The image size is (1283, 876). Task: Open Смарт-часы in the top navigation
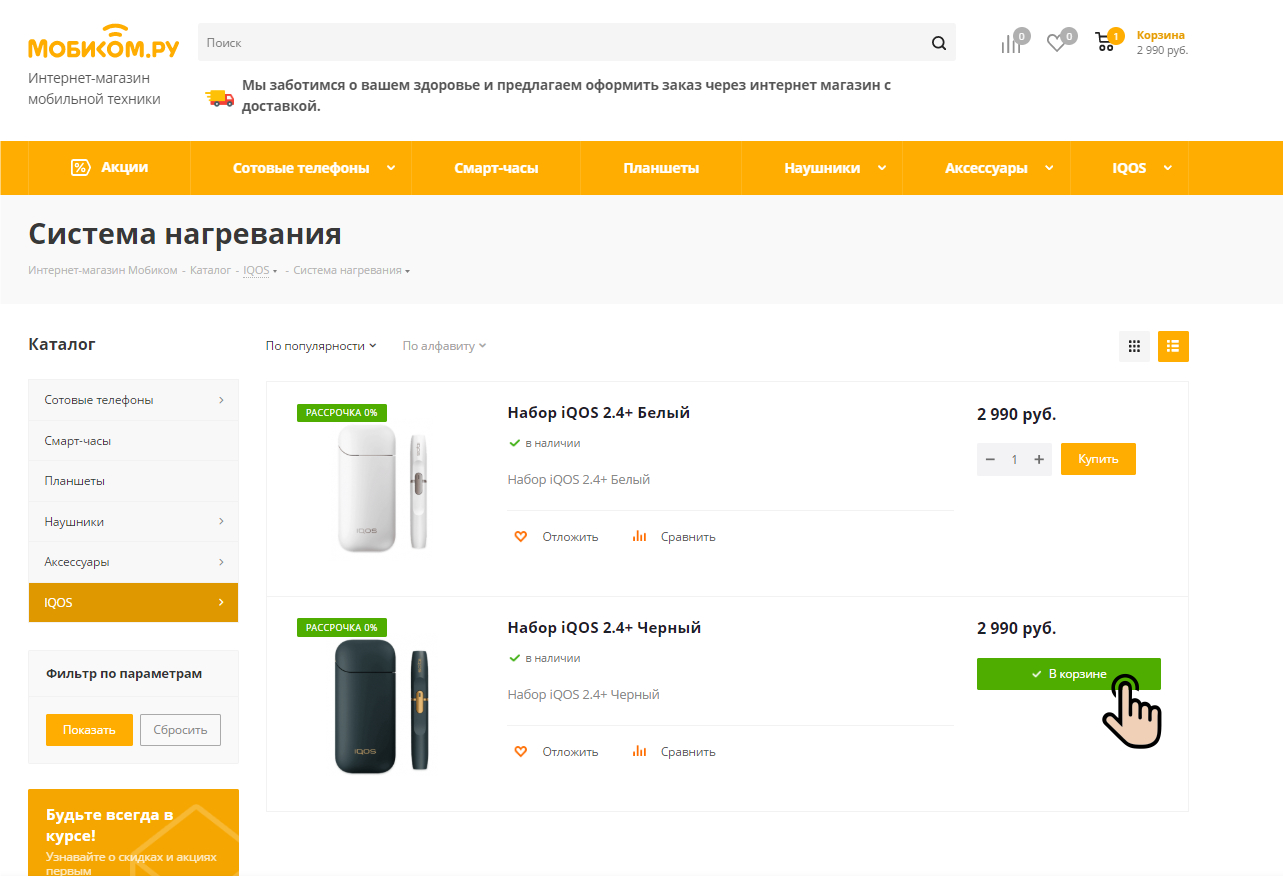[x=496, y=168]
